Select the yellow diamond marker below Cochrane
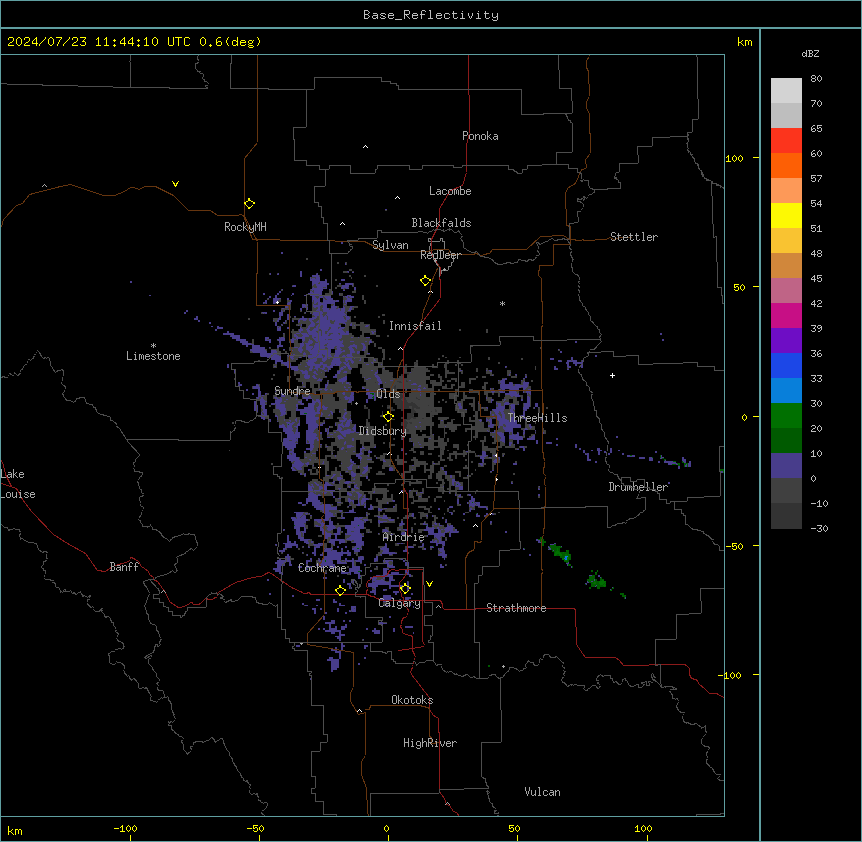Screen dimensions: 862x842 click(x=340, y=590)
